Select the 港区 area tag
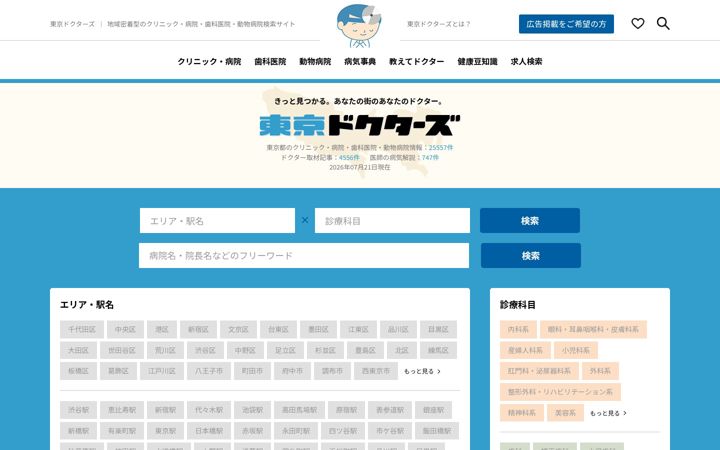The width and height of the screenshot is (720, 450). tap(162, 329)
